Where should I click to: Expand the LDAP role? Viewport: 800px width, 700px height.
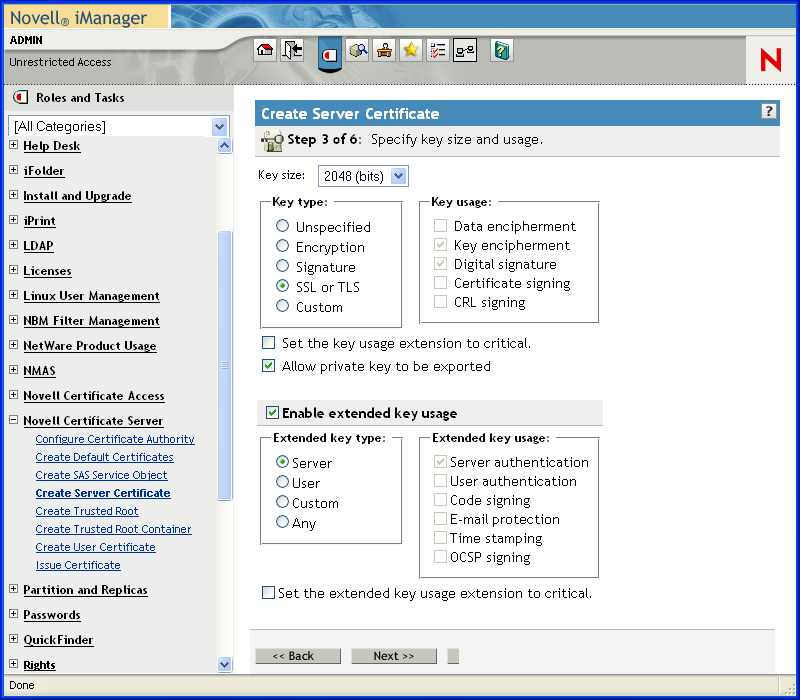point(14,245)
